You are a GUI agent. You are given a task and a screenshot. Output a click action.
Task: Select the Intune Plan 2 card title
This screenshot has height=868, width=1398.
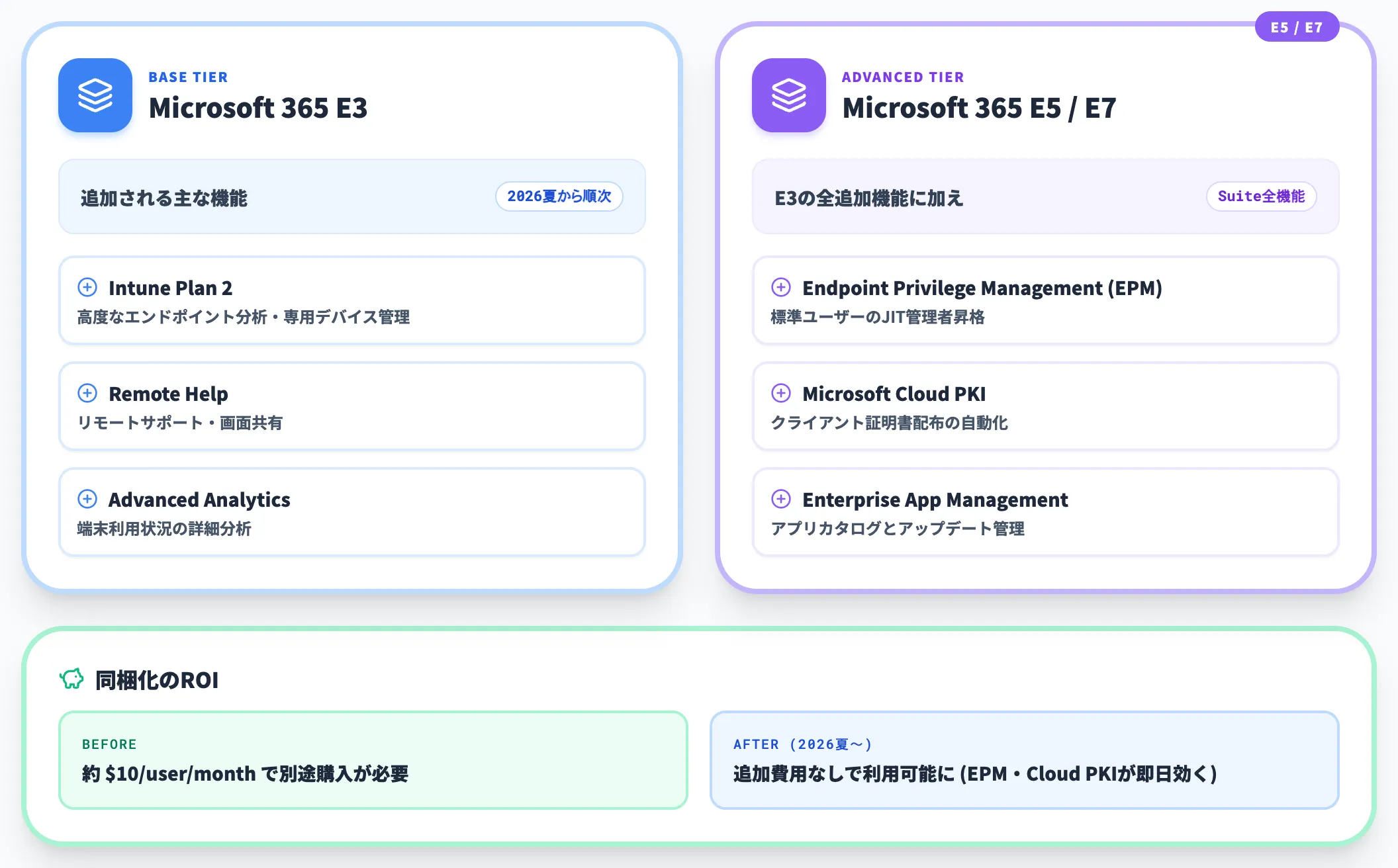click(x=171, y=288)
